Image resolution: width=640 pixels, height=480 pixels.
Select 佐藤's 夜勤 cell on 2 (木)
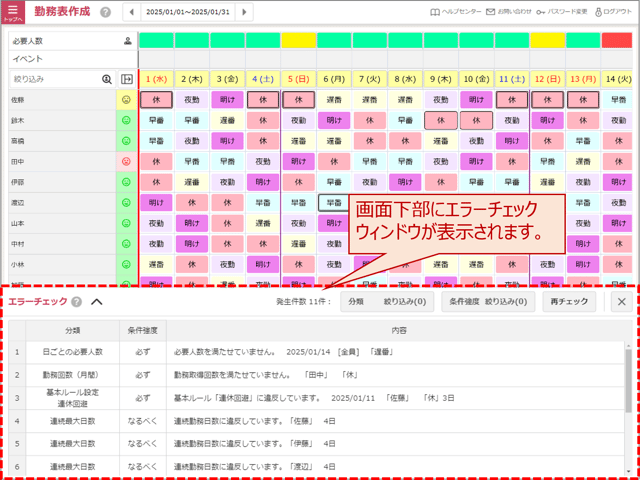click(x=192, y=100)
